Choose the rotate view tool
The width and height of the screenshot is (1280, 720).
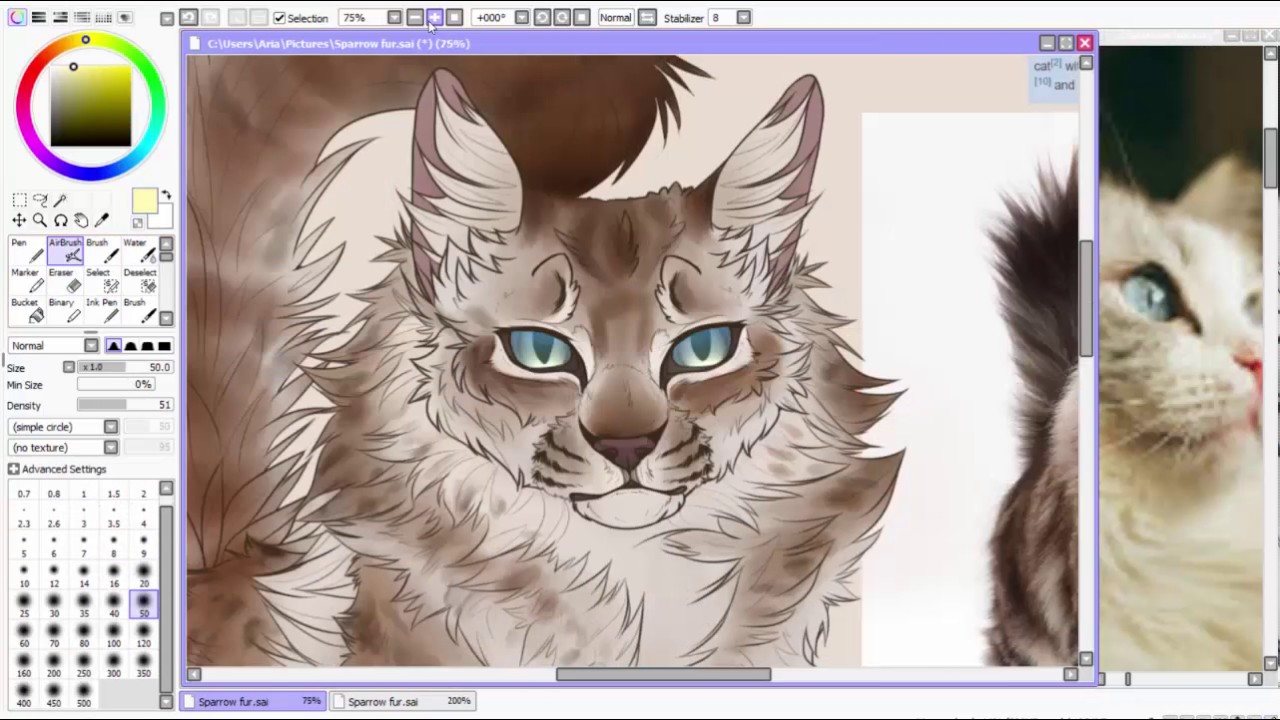60,220
